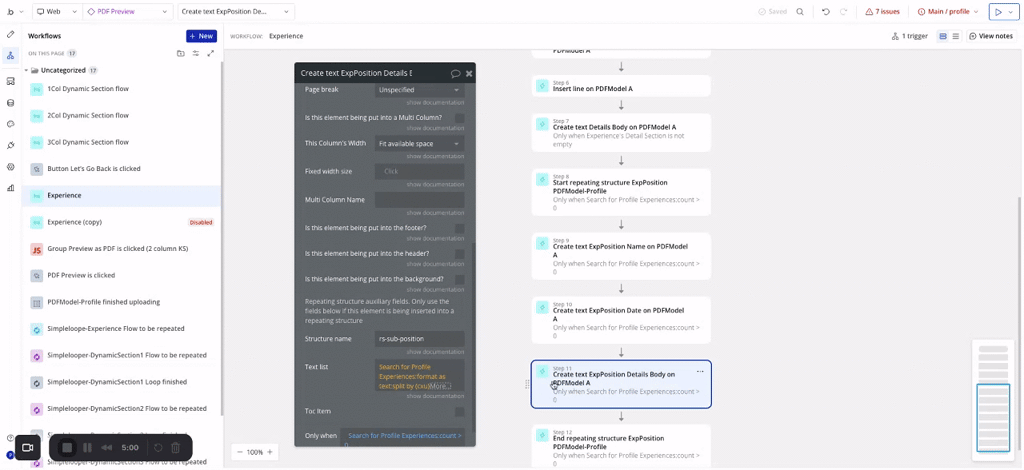The image size is (1024, 470).
Task: Open the Bubble logo menu dropdown
Action: point(14,12)
